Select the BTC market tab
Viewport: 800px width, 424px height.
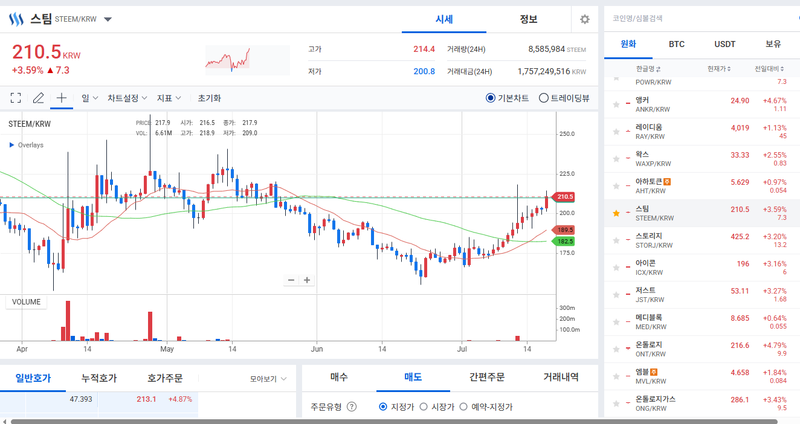[x=677, y=44]
